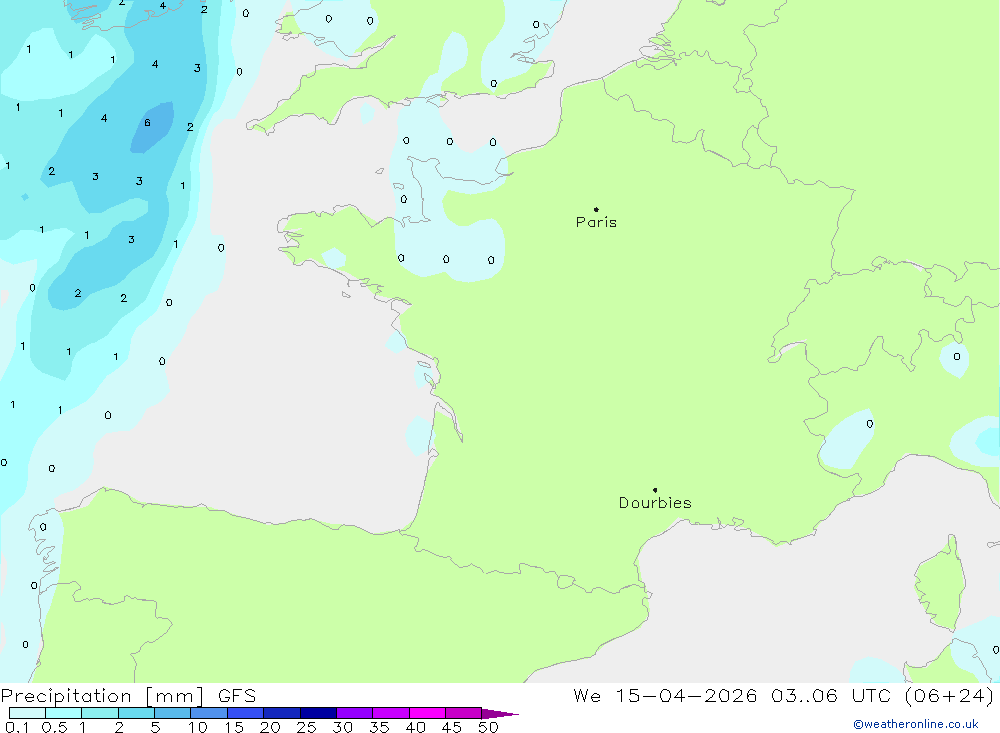Click the '(06+24)' forecast run text

949,695
